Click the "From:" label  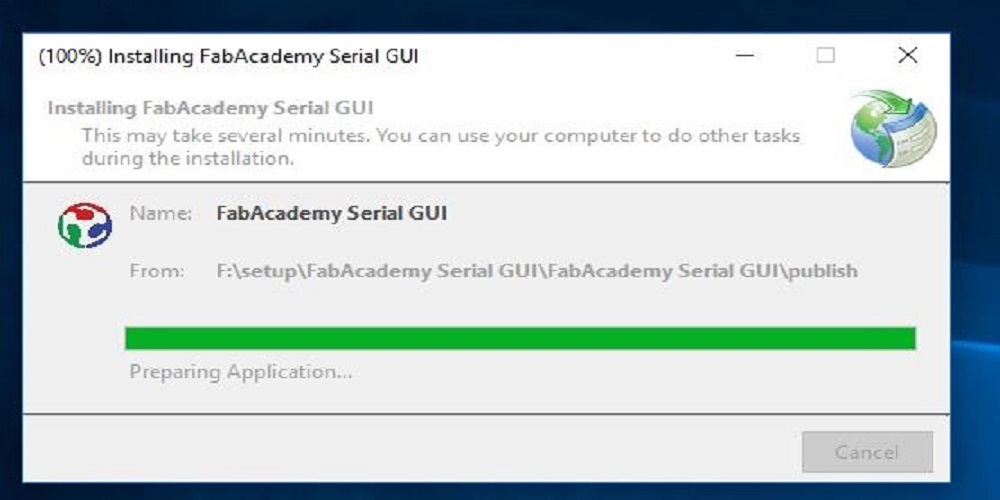(x=157, y=271)
